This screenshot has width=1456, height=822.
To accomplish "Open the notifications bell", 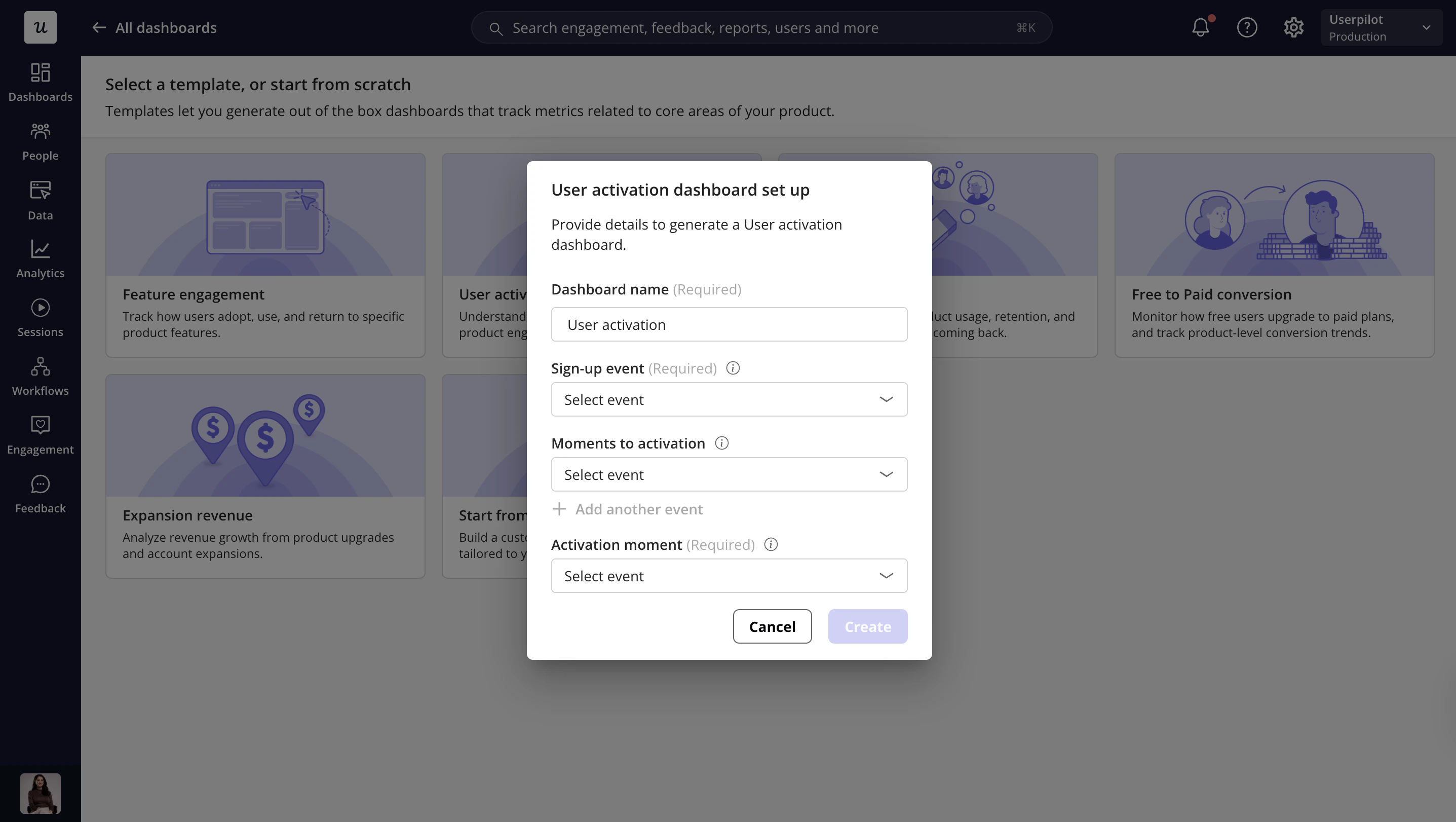I will tap(1201, 27).
